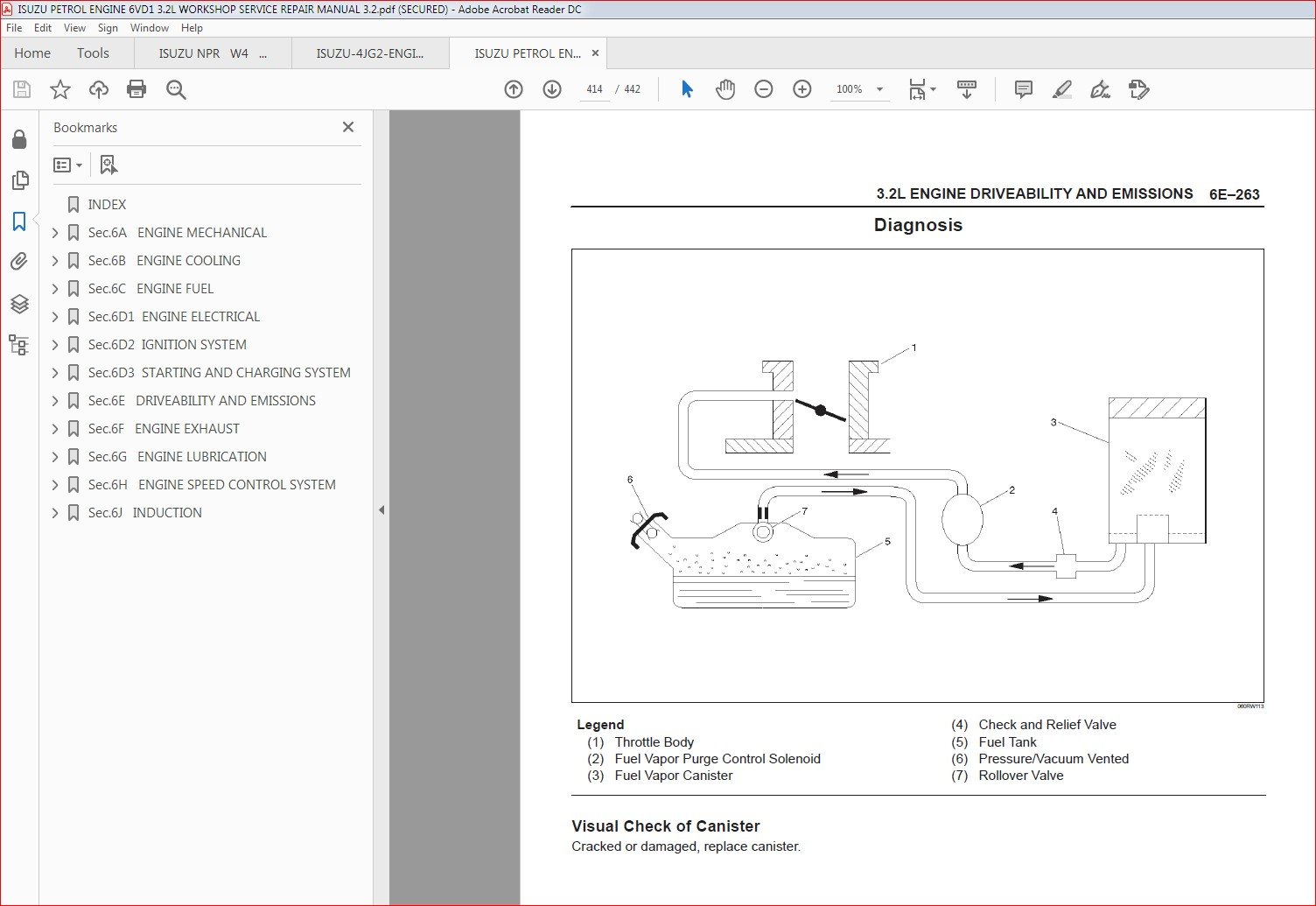Click the upload to cloud icon
This screenshot has width=1316, height=906.
99,89
